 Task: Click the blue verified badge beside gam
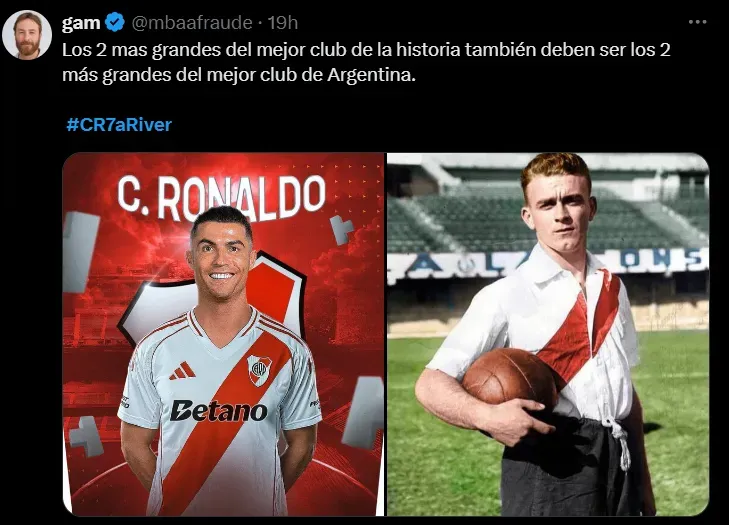[114, 22]
